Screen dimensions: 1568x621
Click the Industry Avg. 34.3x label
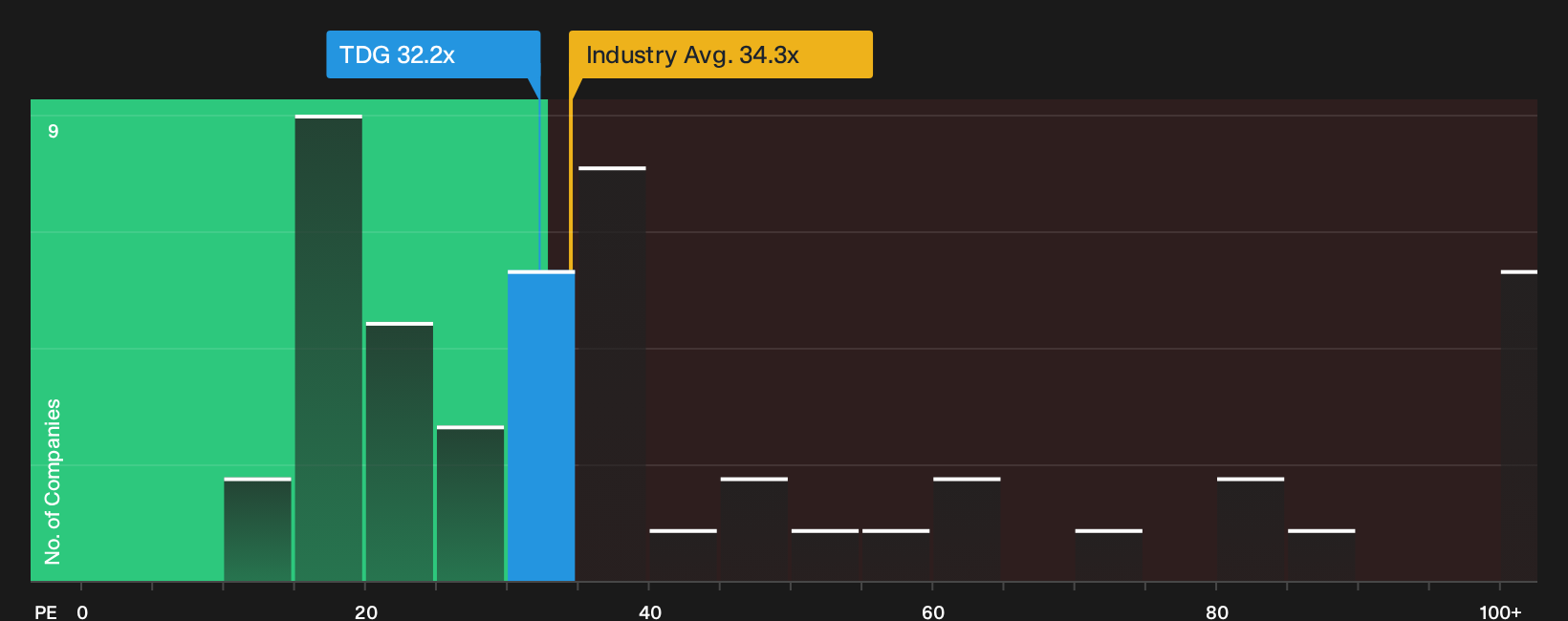(x=721, y=54)
